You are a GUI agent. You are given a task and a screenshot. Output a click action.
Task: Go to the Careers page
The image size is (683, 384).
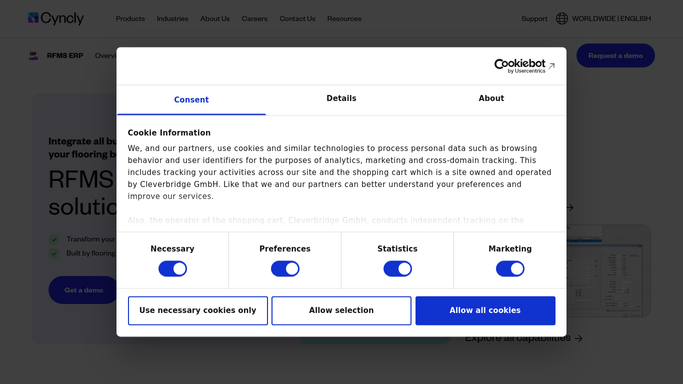click(x=254, y=19)
